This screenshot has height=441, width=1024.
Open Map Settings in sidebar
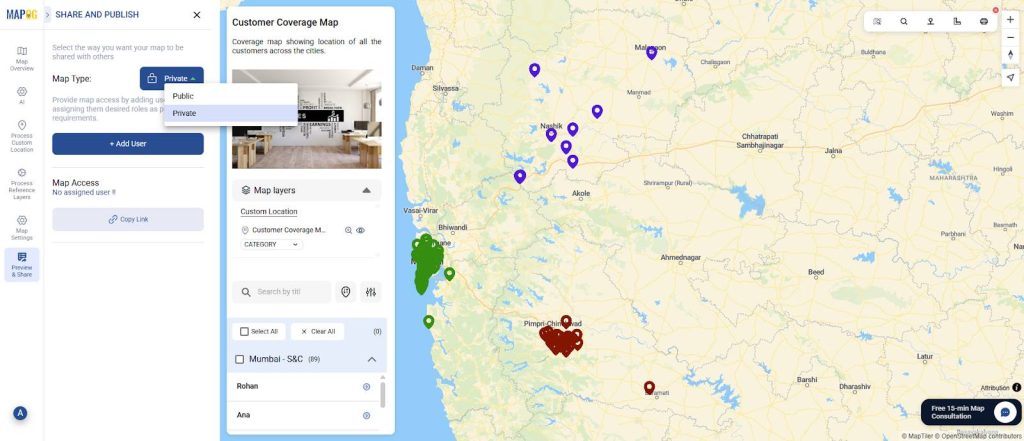pyautogui.click(x=22, y=227)
